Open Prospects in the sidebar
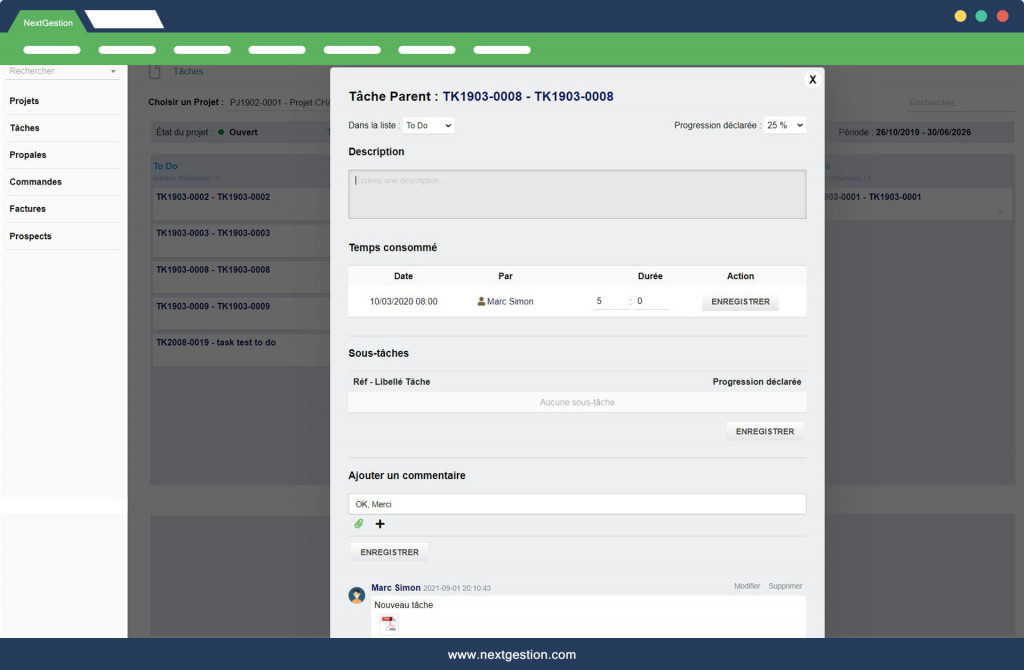 tap(30, 236)
